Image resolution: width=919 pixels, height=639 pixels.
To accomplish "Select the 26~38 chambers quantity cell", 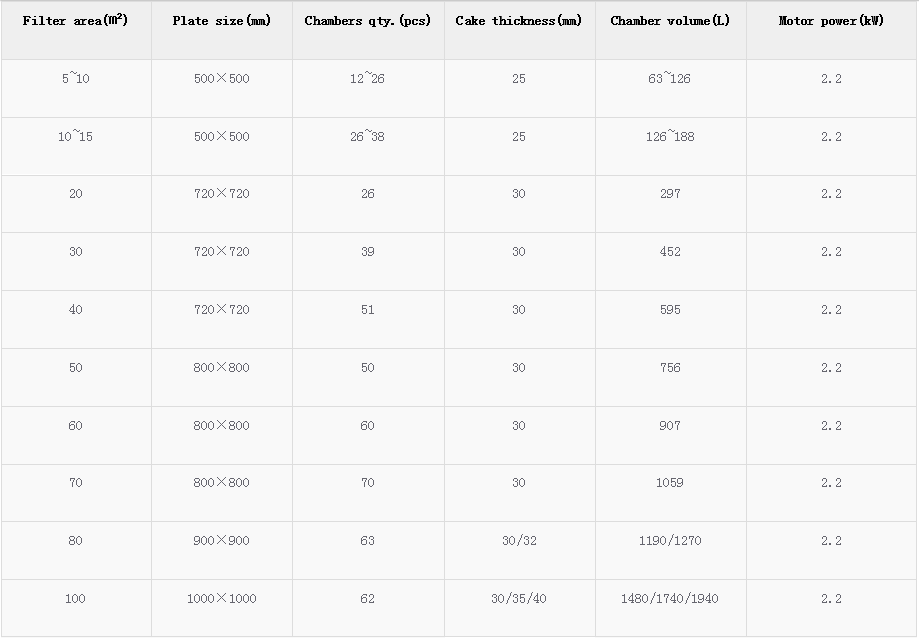I will (x=367, y=137).
